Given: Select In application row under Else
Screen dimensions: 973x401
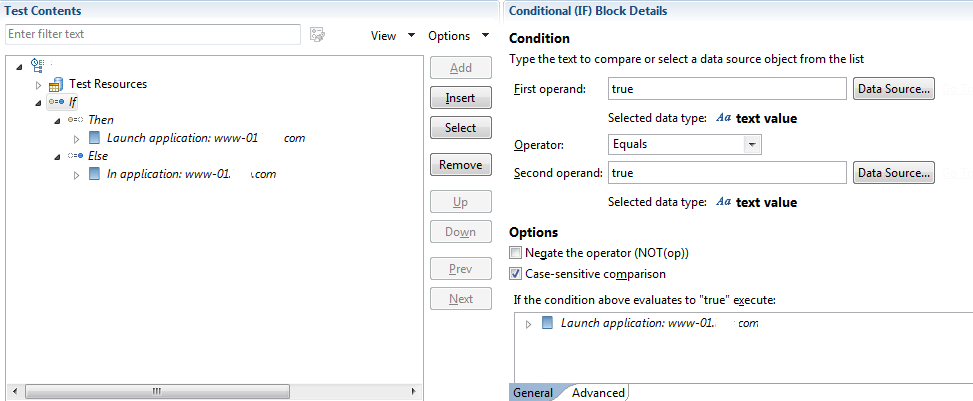Looking at the screenshot, I should (191, 174).
